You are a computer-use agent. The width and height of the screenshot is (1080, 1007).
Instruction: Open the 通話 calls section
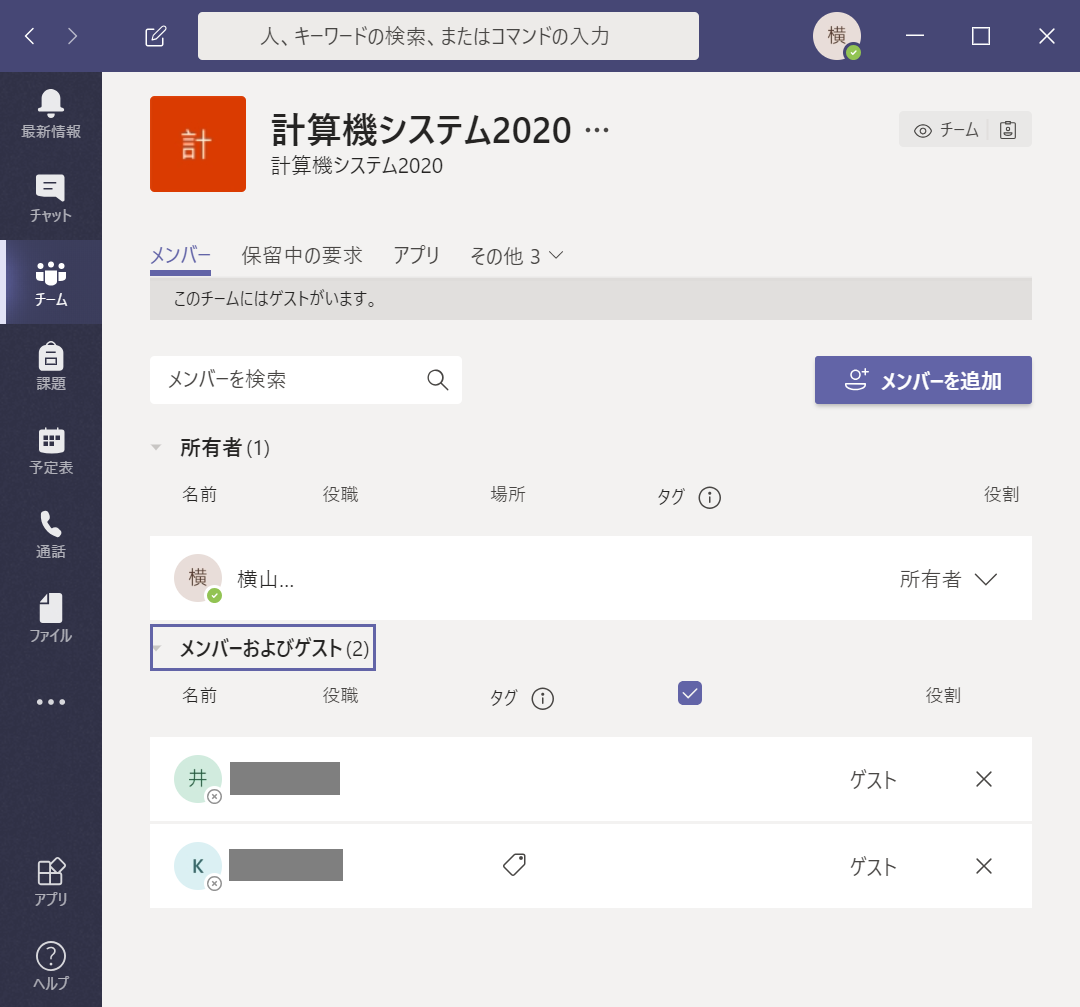tap(51, 534)
